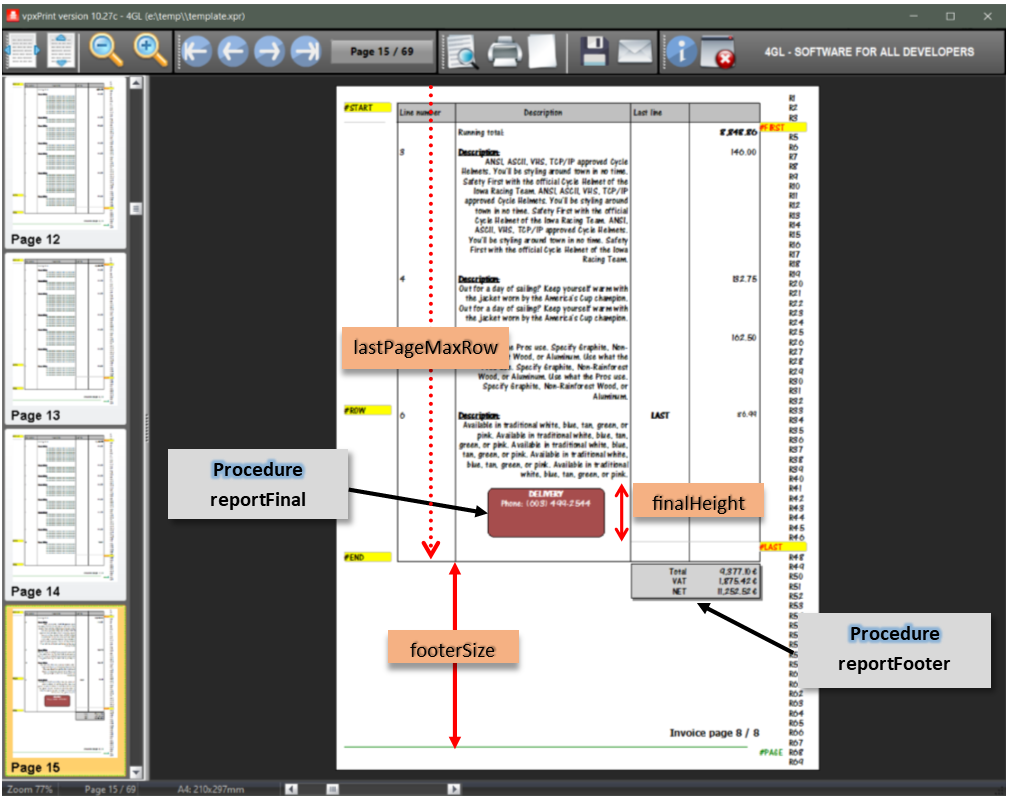Viewport: 1011px width, 803px height.
Task: Print the document with the printer icon
Action: pos(504,52)
